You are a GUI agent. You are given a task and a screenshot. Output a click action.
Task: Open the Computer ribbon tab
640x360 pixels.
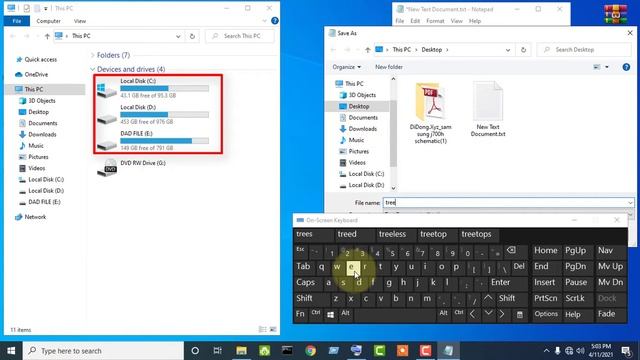(x=48, y=21)
